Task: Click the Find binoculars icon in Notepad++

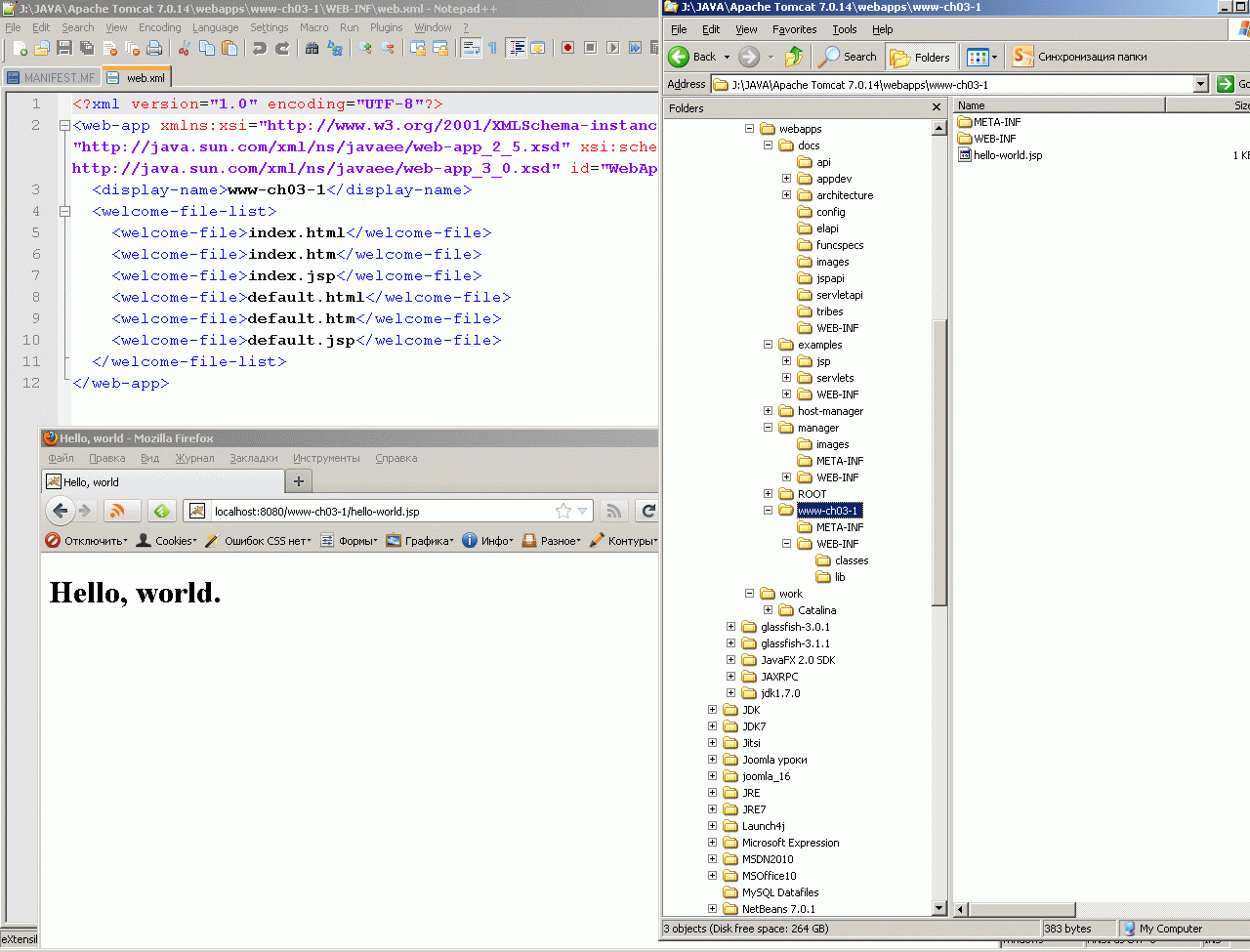Action: click(x=312, y=48)
